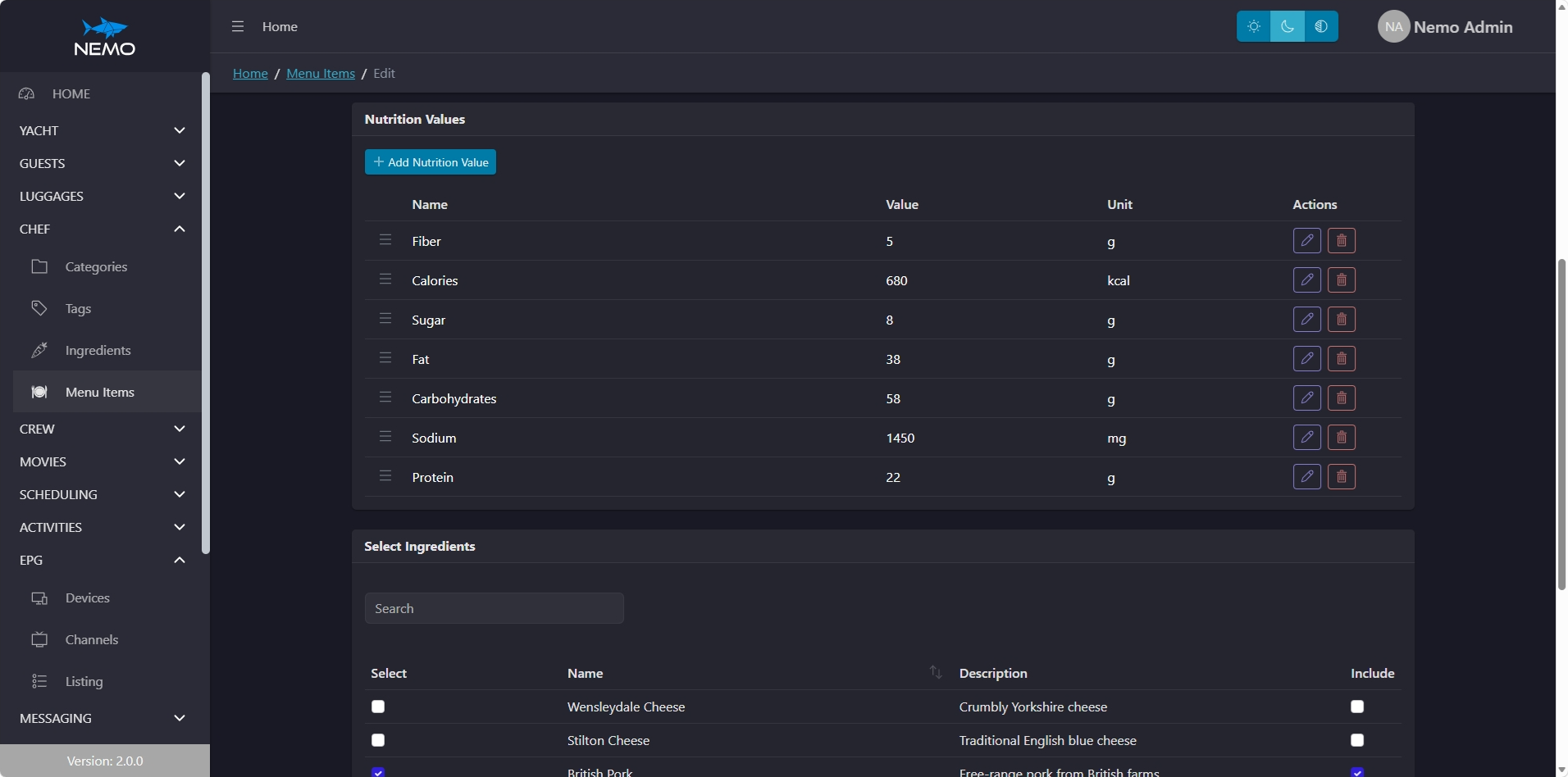
Task: Edit the Carbohydrates nutrition value
Action: coord(1307,398)
